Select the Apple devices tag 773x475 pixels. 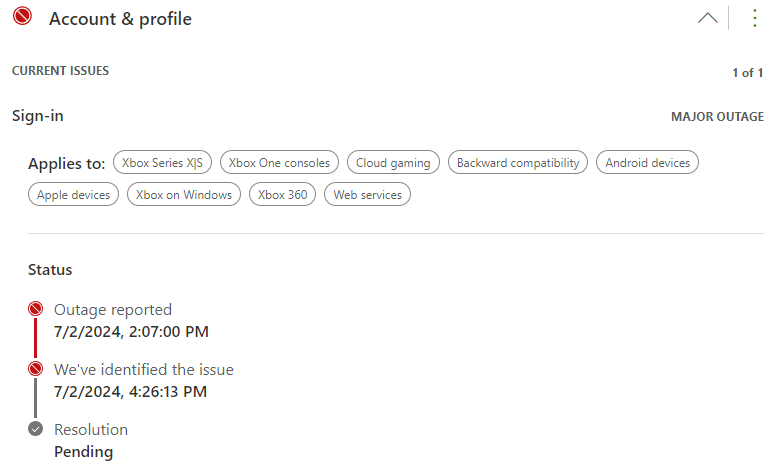pyautogui.click(x=74, y=195)
